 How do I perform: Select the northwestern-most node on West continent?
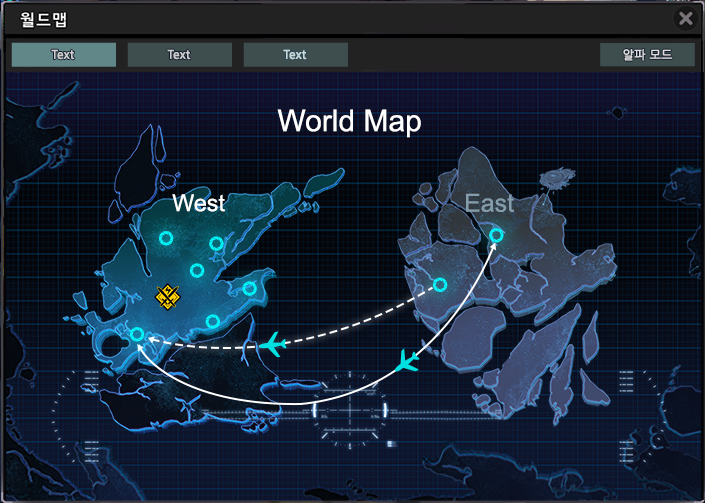tap(166, 239)
